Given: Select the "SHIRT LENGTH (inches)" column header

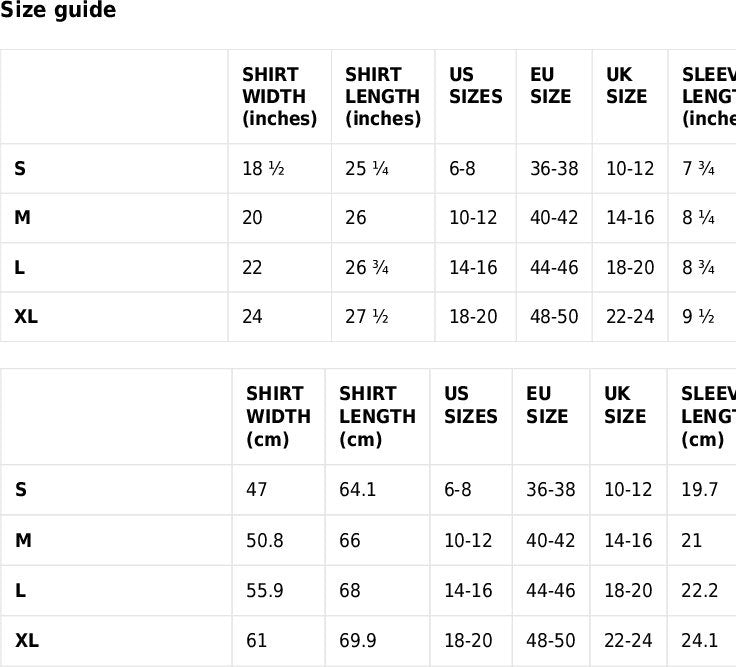Looking at the screenshot, I should [x=382, y=97].
